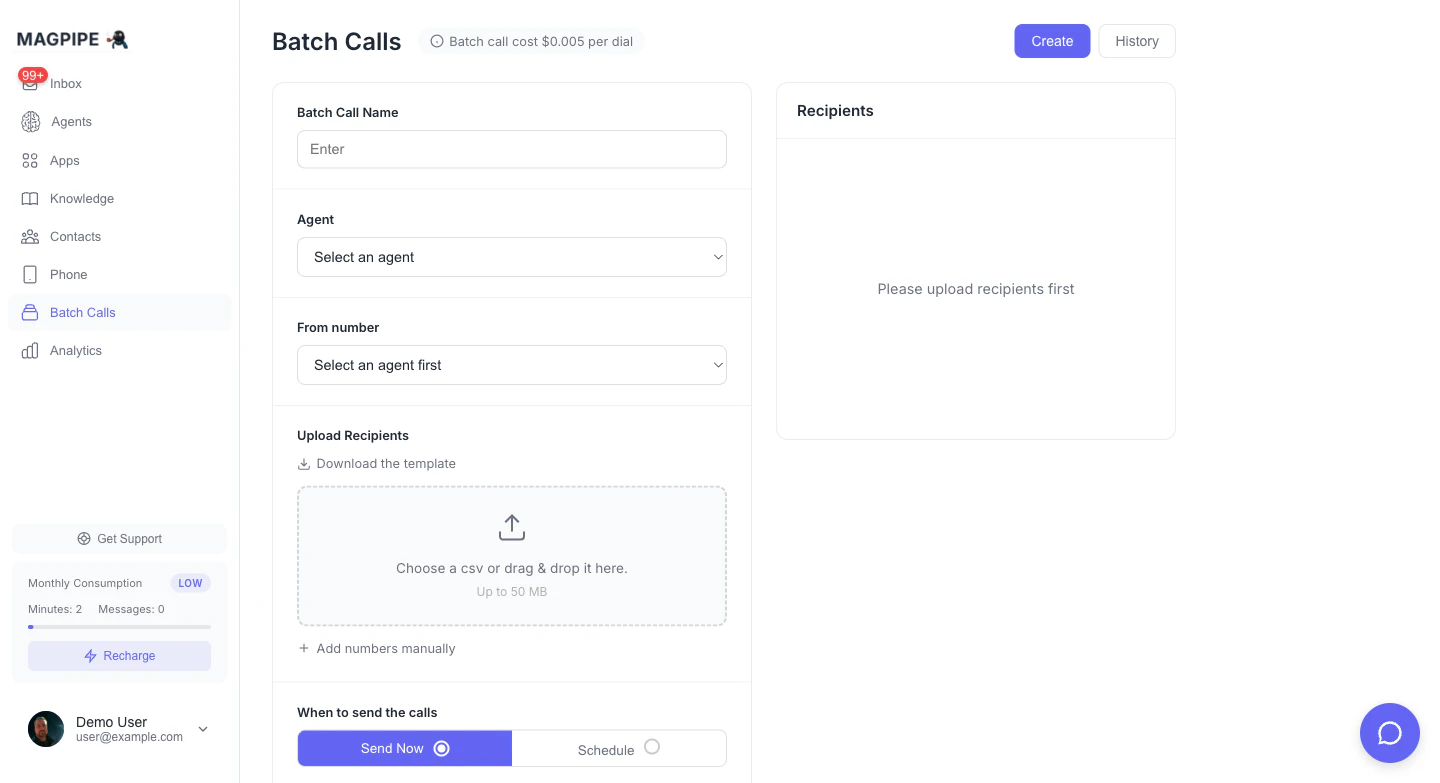1440x783 pixels.
Task: Open the Inbox from the sidebar
Action: (x=65, y=83)
